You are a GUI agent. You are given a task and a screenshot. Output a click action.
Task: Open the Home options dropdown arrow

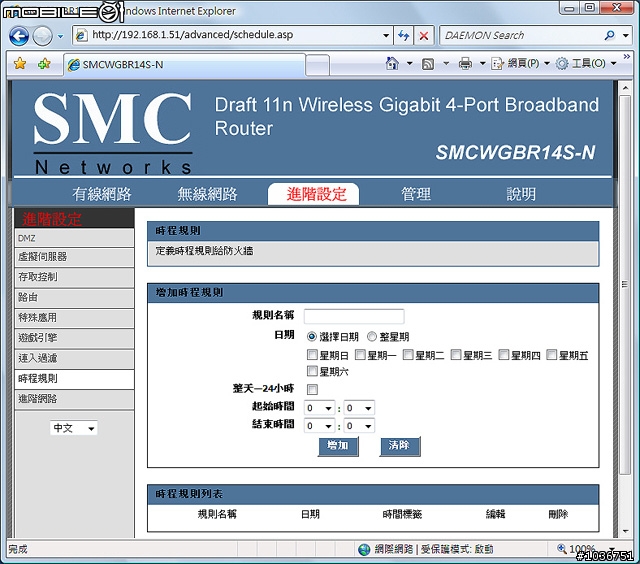[x=409, y=64]
